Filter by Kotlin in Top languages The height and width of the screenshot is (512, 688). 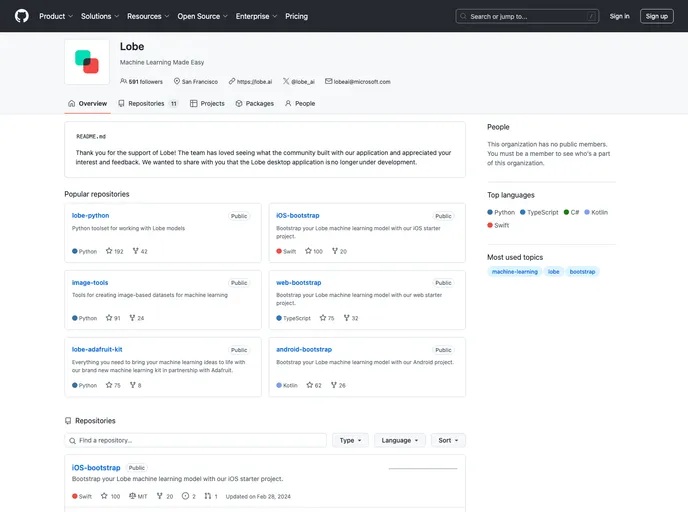[x=596, y=212]
